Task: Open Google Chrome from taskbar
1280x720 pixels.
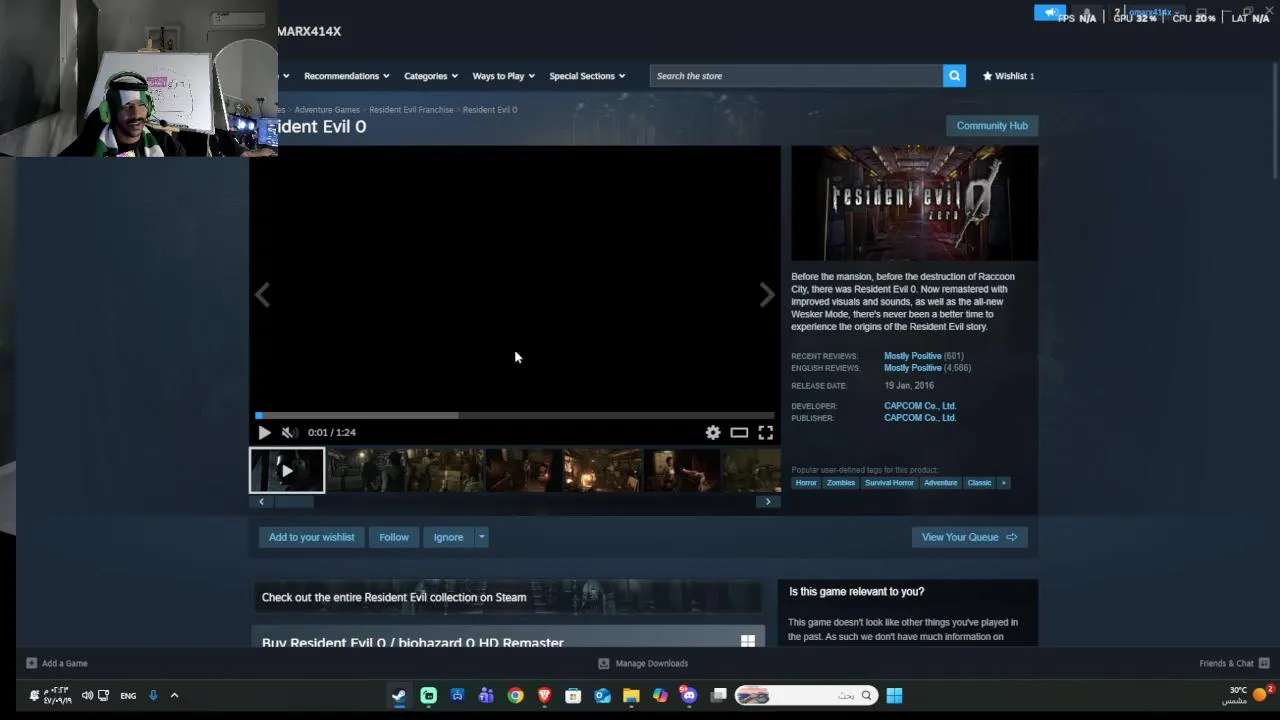Action: (515, 696)
